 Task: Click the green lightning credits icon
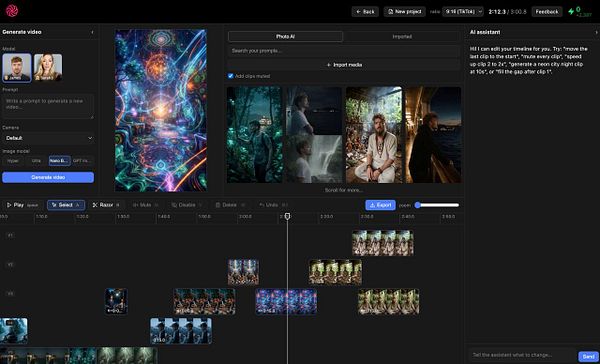[571, 11]
